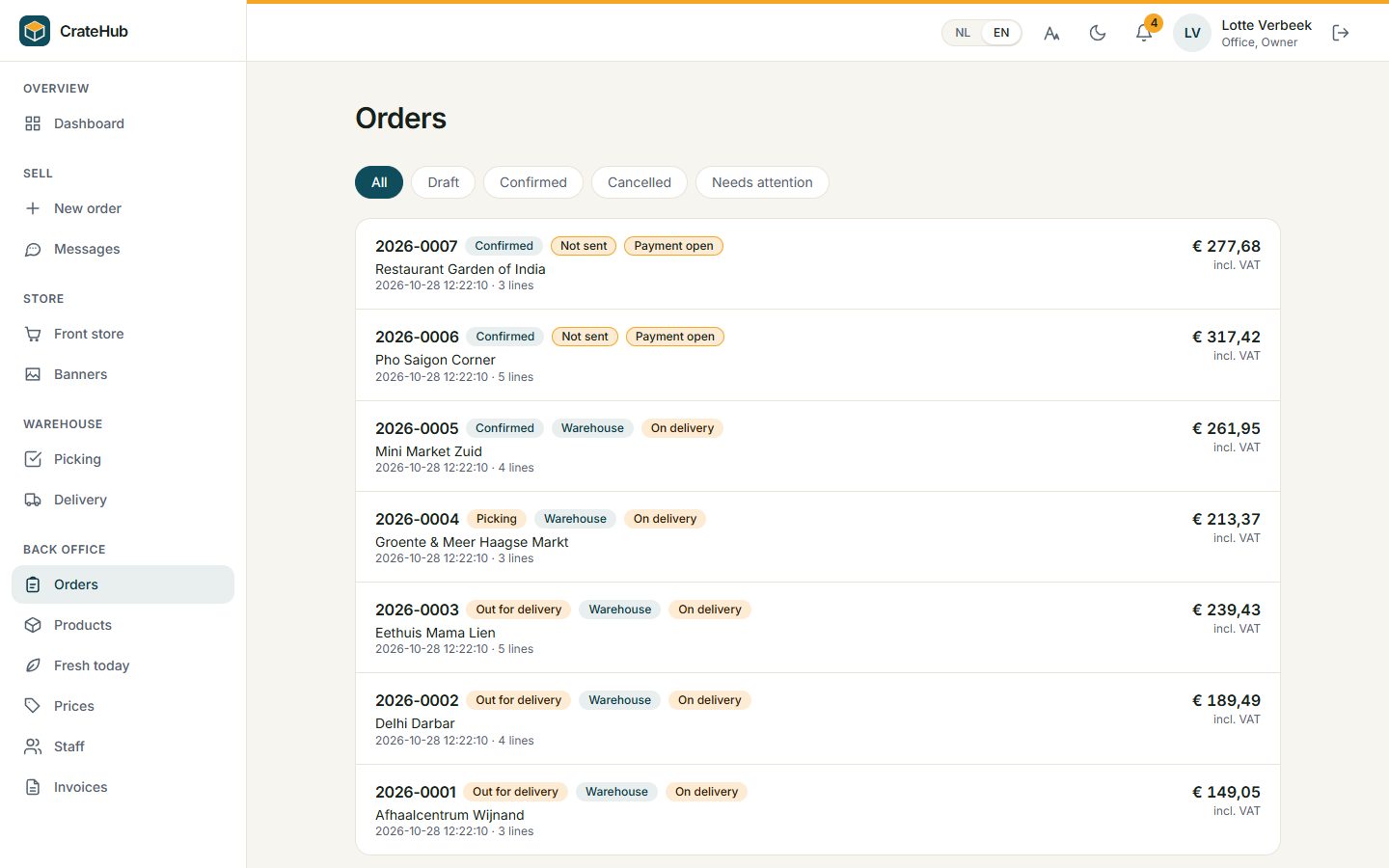Open order 2026-0006 Pho Saigon Corner
This screenshot has width=1389, height=868.
coord(818,355)
